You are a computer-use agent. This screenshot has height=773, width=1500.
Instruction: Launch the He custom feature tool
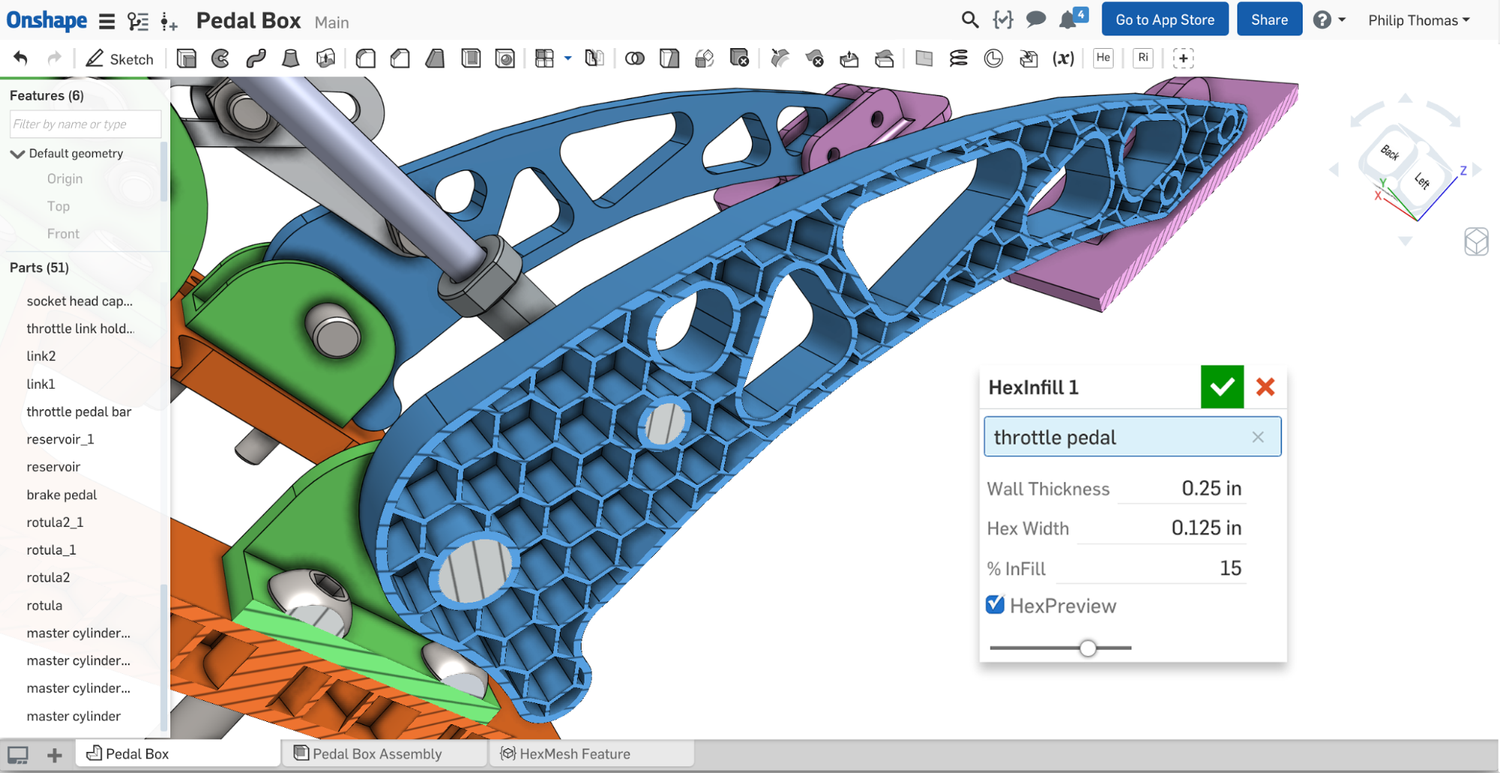[1102, 58]
